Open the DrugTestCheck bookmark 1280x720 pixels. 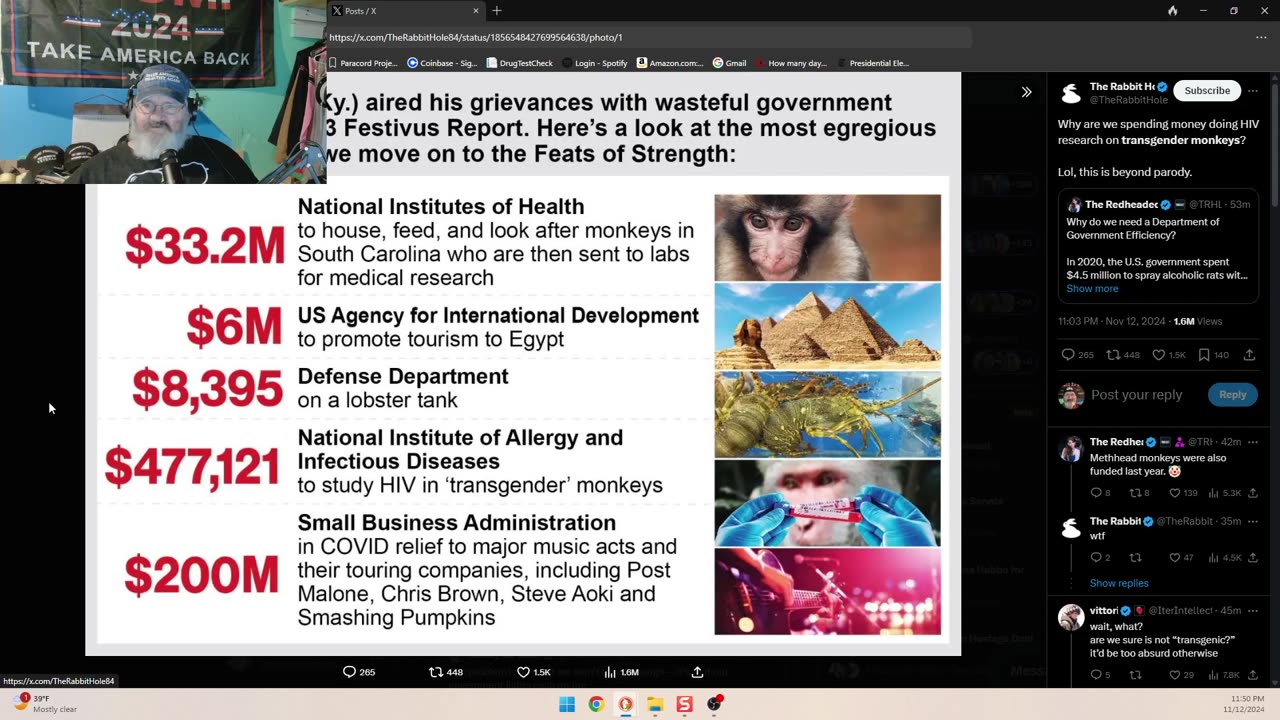519,63
